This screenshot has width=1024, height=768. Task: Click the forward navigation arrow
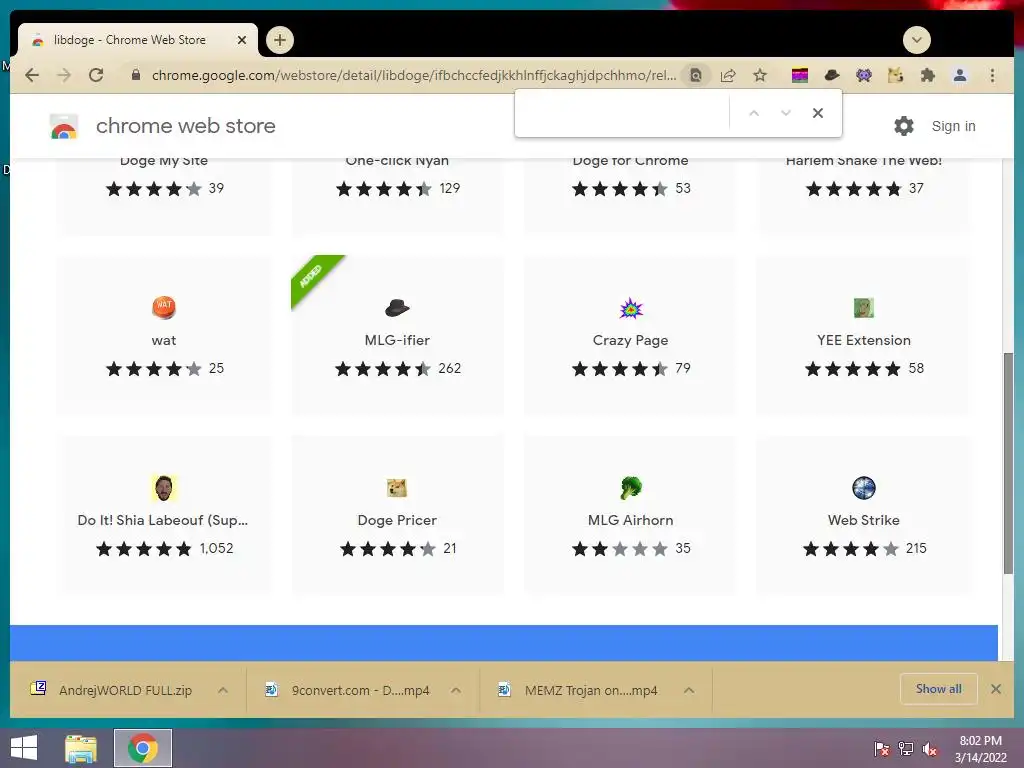[64, 75]
